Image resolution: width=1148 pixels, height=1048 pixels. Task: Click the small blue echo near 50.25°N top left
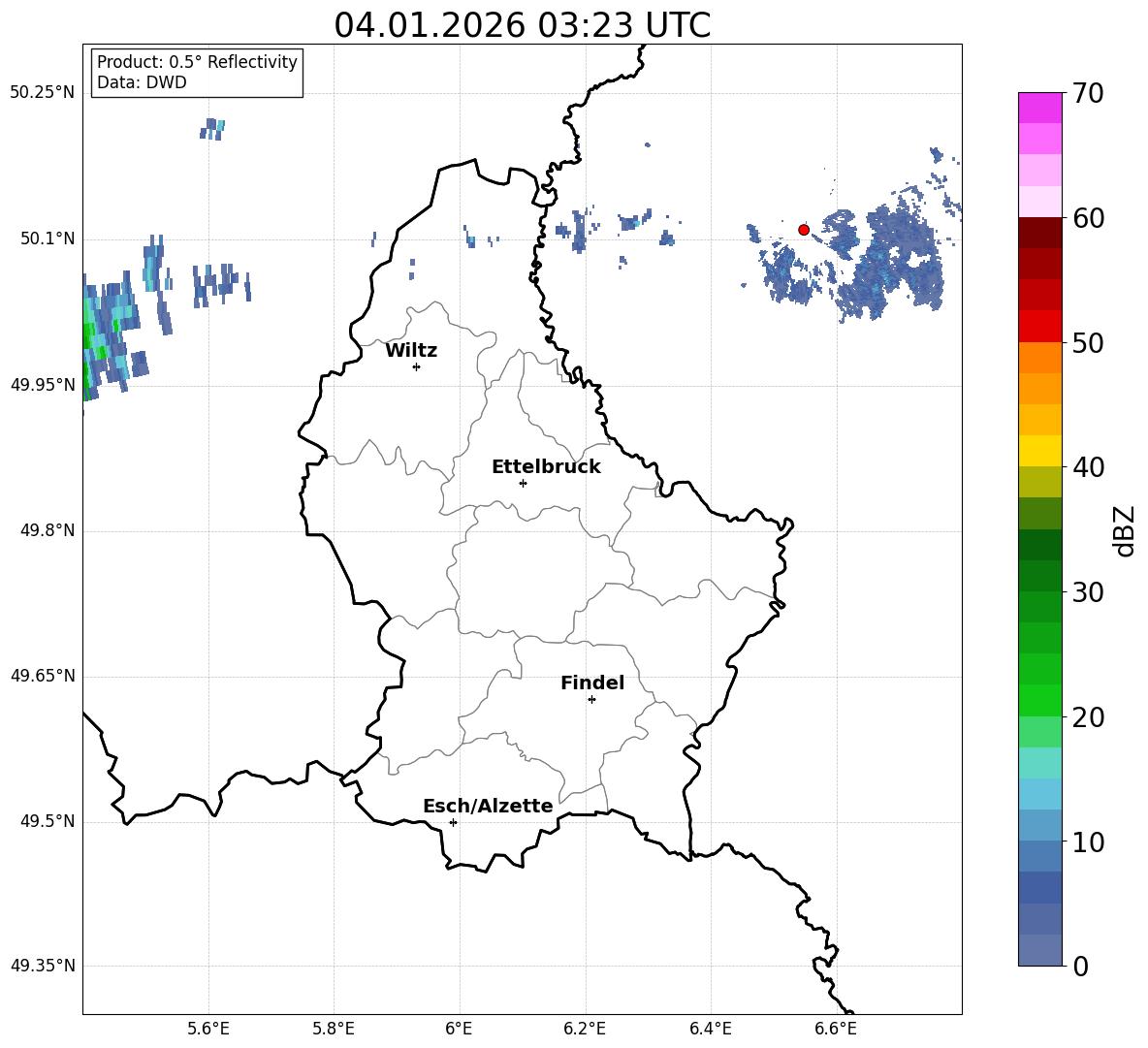(212, 129)
